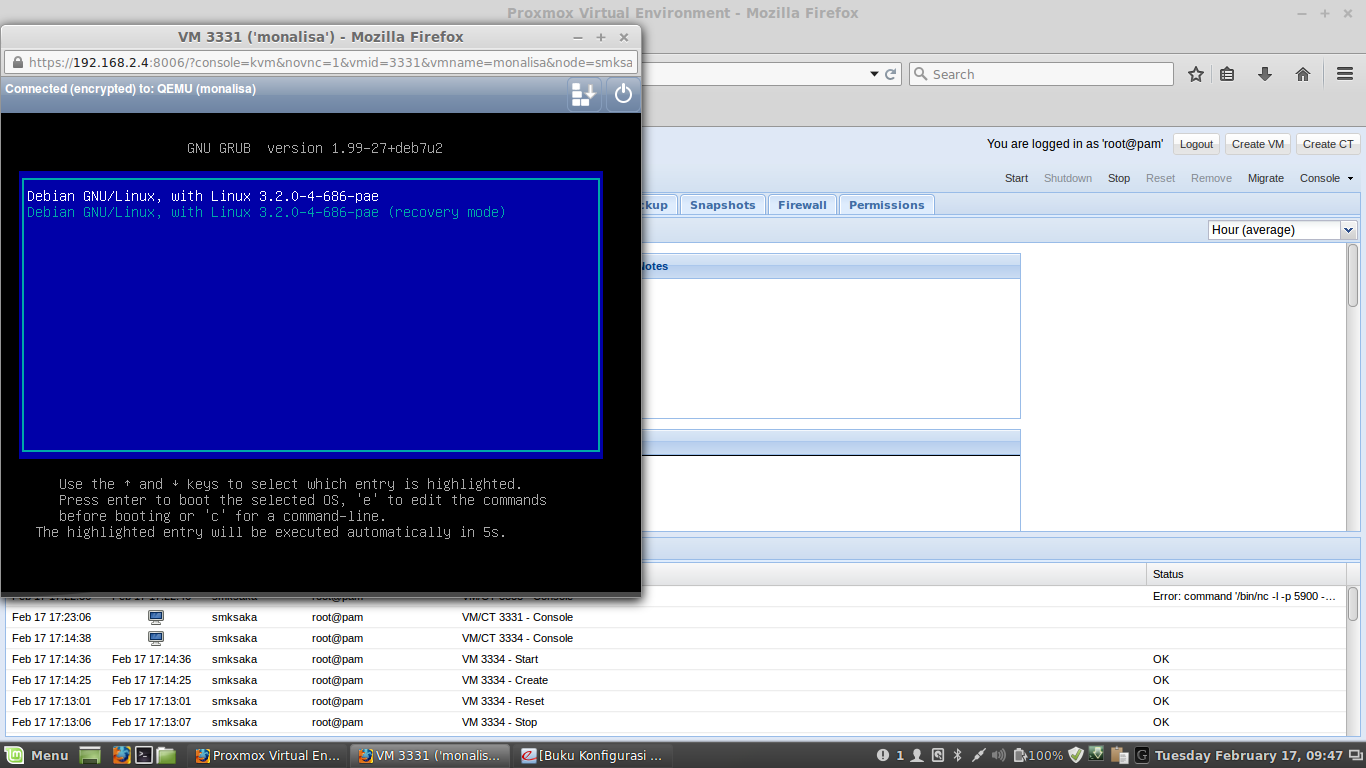Screen dimensions: 1366x768
Task: Click the Create VM button
Action: [x=1258, y=144]
